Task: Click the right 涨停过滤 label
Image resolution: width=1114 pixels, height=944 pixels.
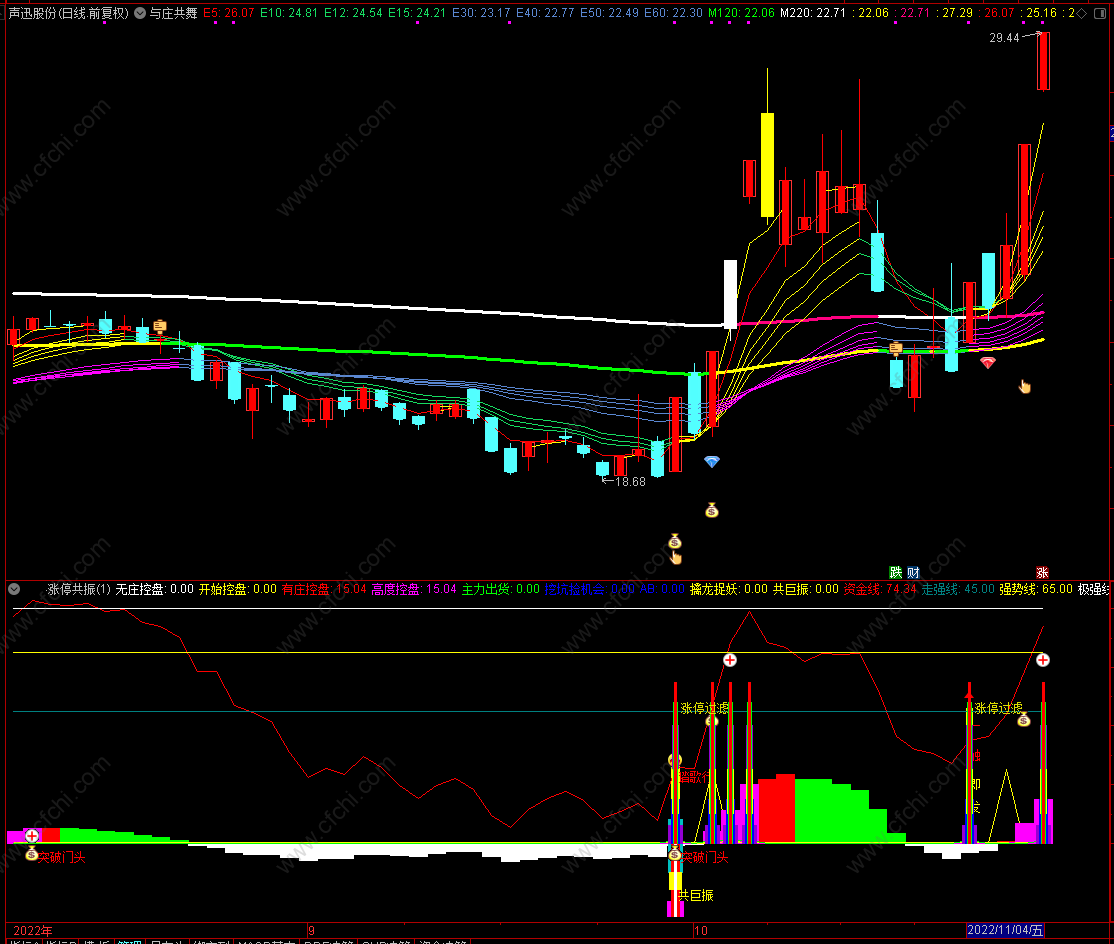Action: 999,708
